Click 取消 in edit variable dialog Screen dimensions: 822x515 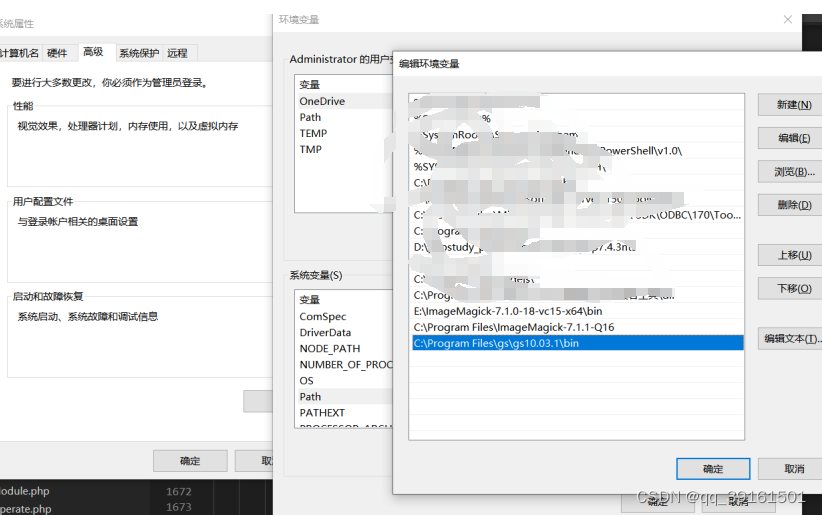(x=790, y=469)
